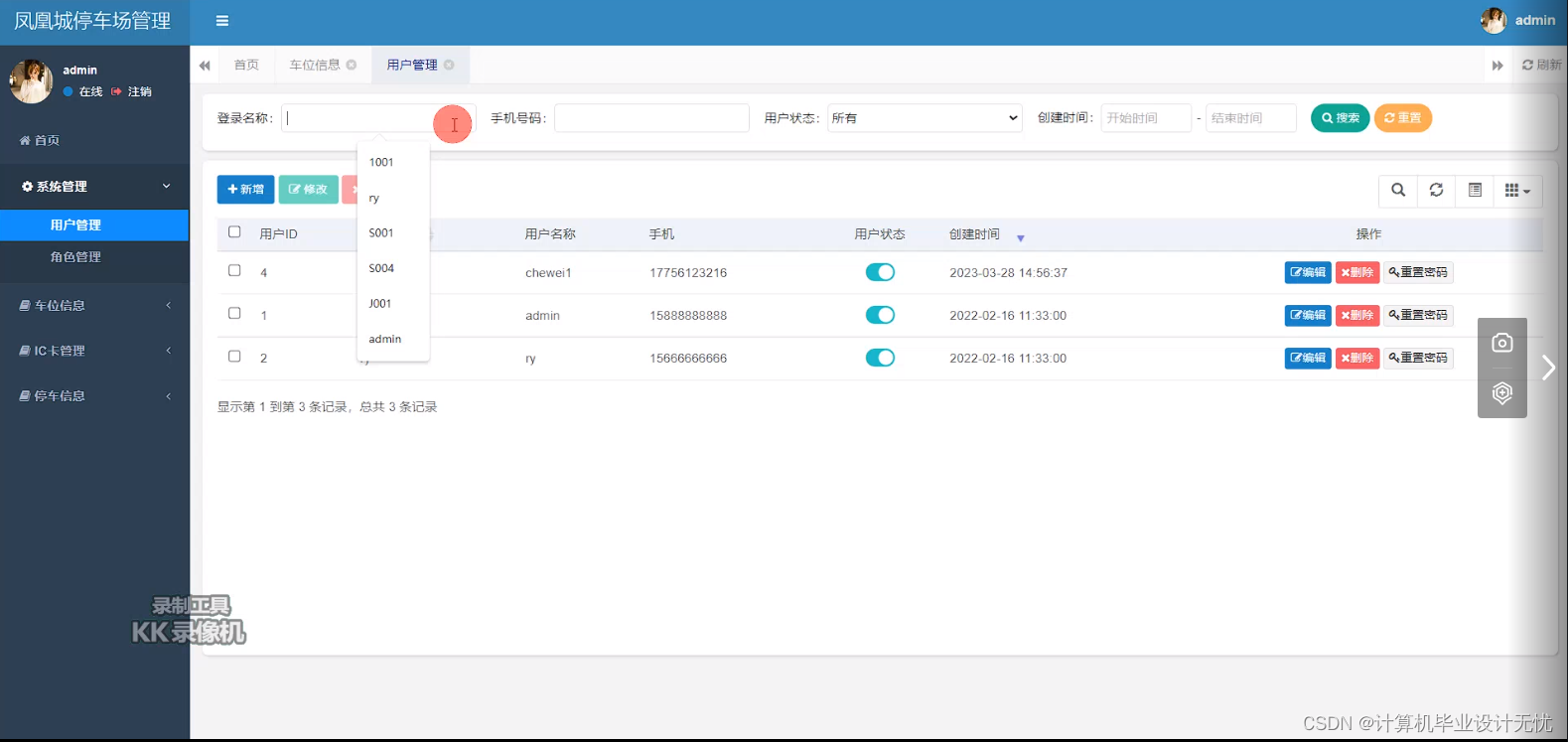The width and height of the screenshot is (1568, 742).
Task: Click 编辑 for user chewei1
Action: (1308, 272)
